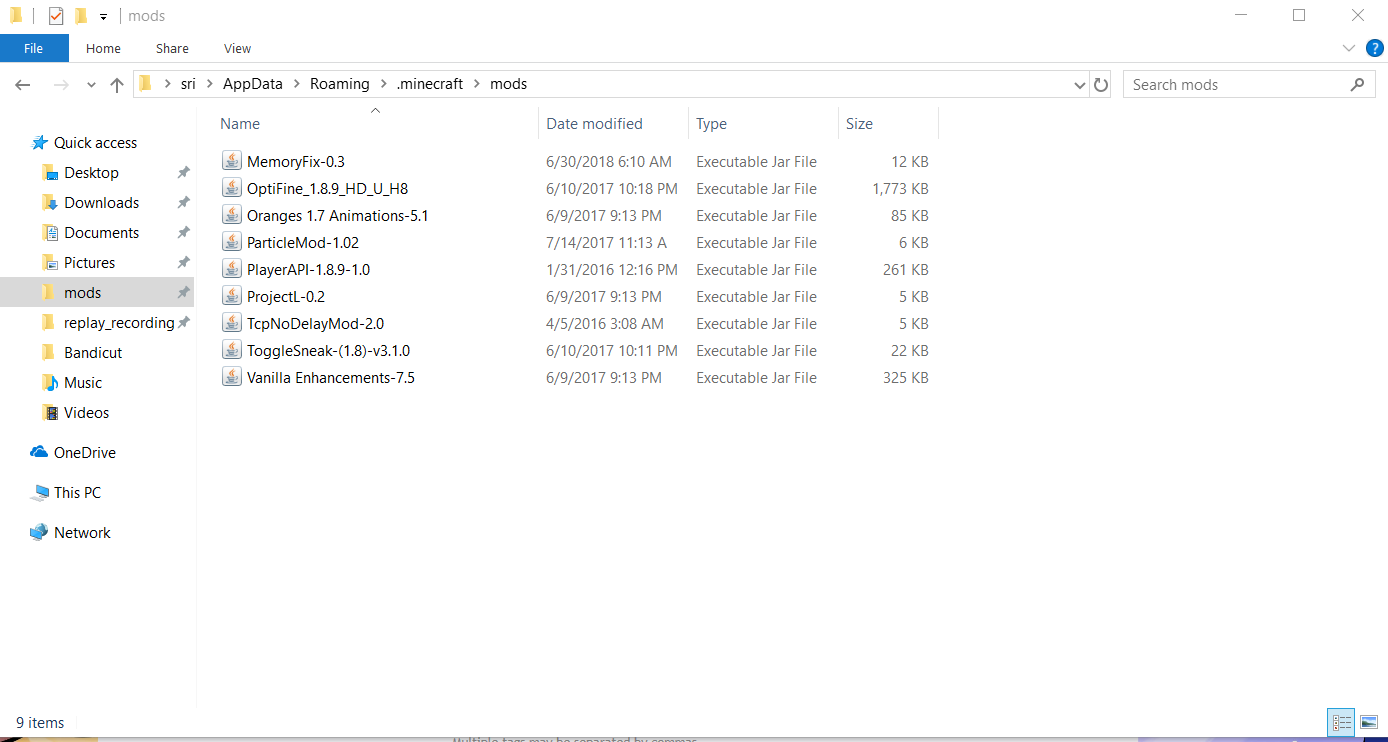Viewport: 1388px width, 742px height.
Task: Unpin Documents from Quick access
Action: (183, 233)
